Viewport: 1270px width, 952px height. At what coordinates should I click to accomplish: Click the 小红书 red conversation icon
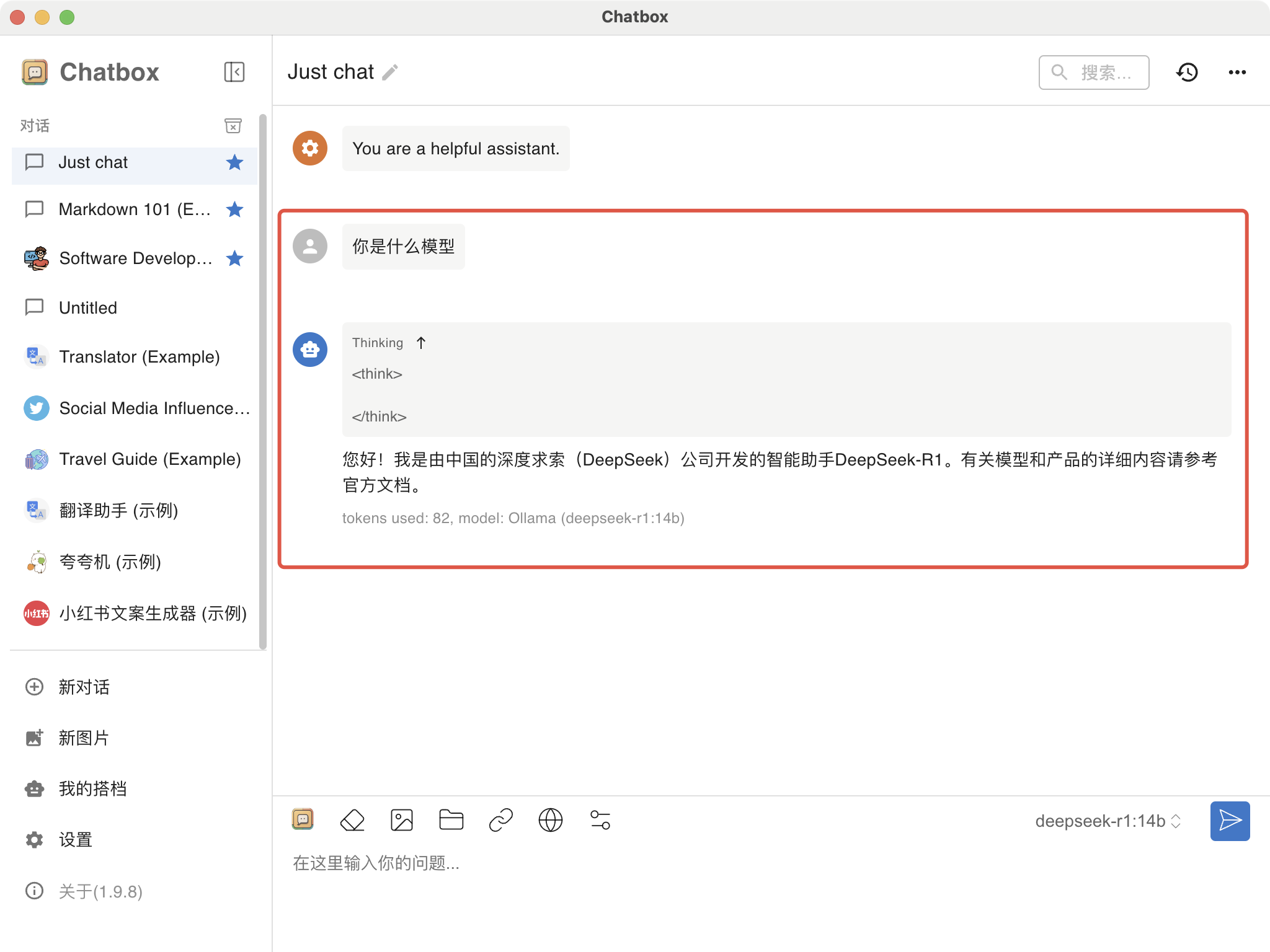pos(37,614)
